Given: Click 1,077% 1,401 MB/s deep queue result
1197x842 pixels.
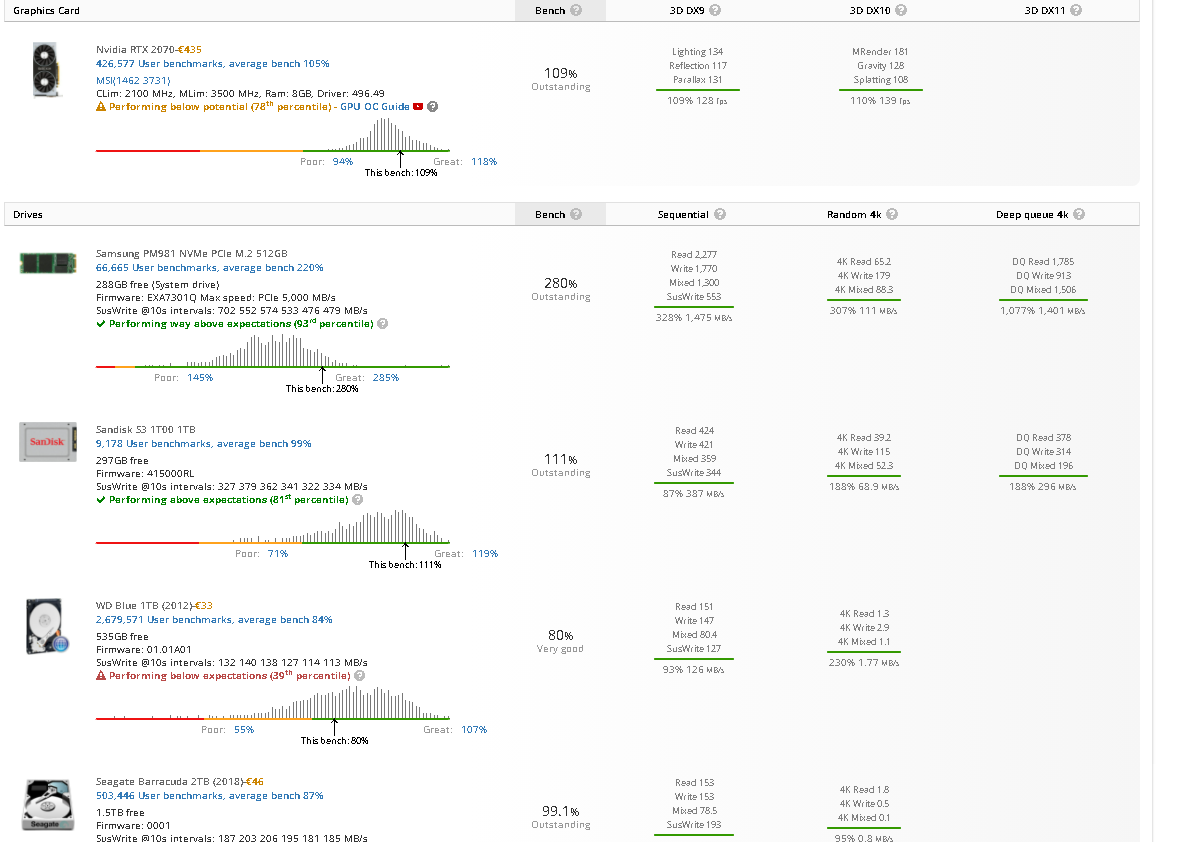Looking at the screenshot, I should tap(1043, 311).
